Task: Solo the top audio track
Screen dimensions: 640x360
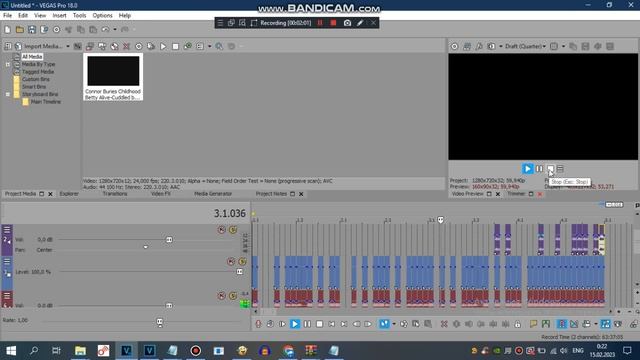Action: [x=233, y=230]
